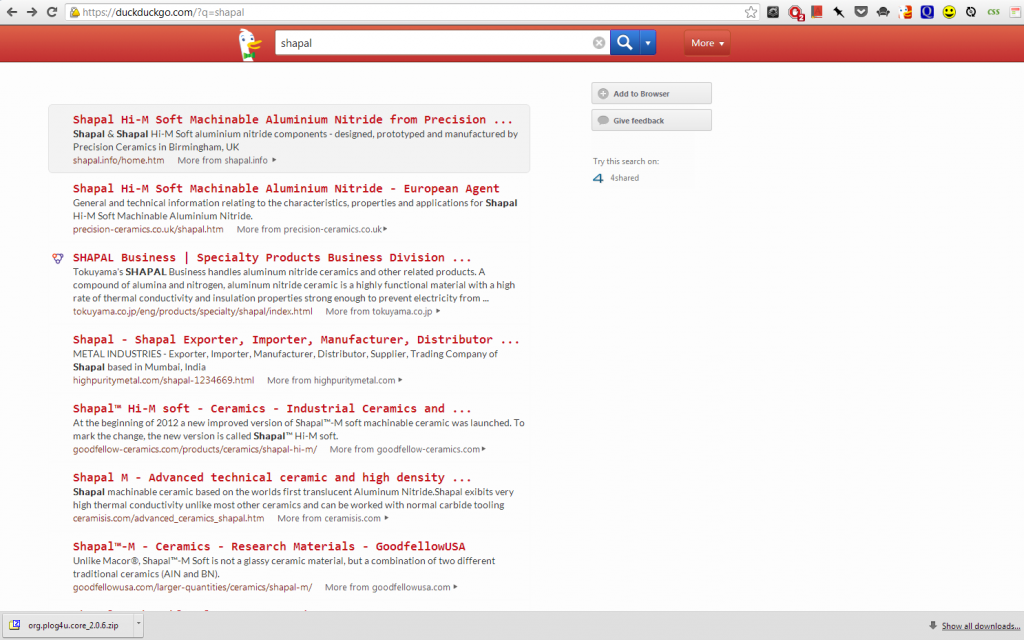Submit search with the magnifying glass button
Screen dimensions: 1024x640
click(x=625, y=43)
